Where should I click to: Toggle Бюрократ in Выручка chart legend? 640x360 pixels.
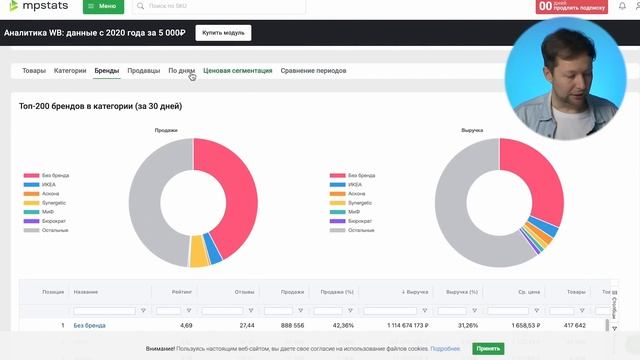point(351,221)
